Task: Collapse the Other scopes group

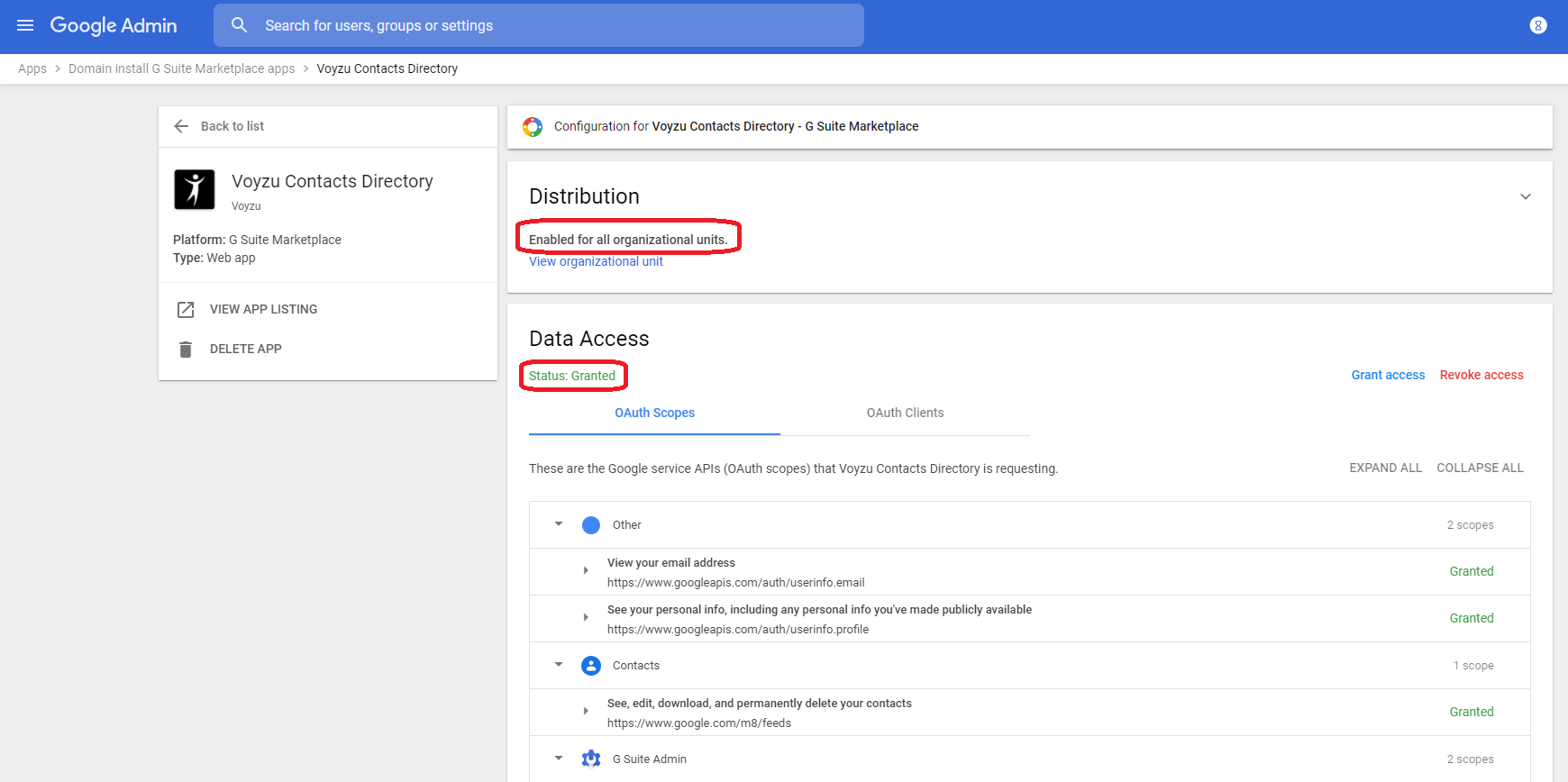Action: tap(559, 524)
